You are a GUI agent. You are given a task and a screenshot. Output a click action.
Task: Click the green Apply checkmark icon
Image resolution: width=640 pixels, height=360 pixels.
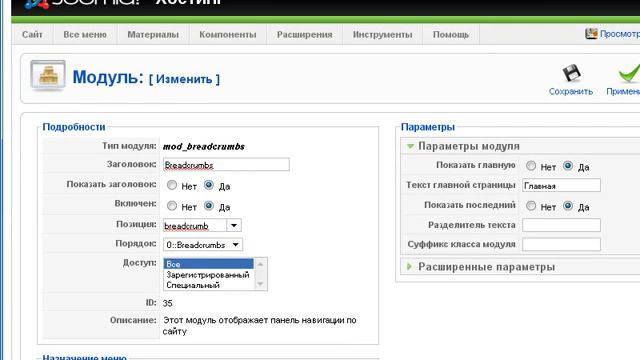[629, 73]
